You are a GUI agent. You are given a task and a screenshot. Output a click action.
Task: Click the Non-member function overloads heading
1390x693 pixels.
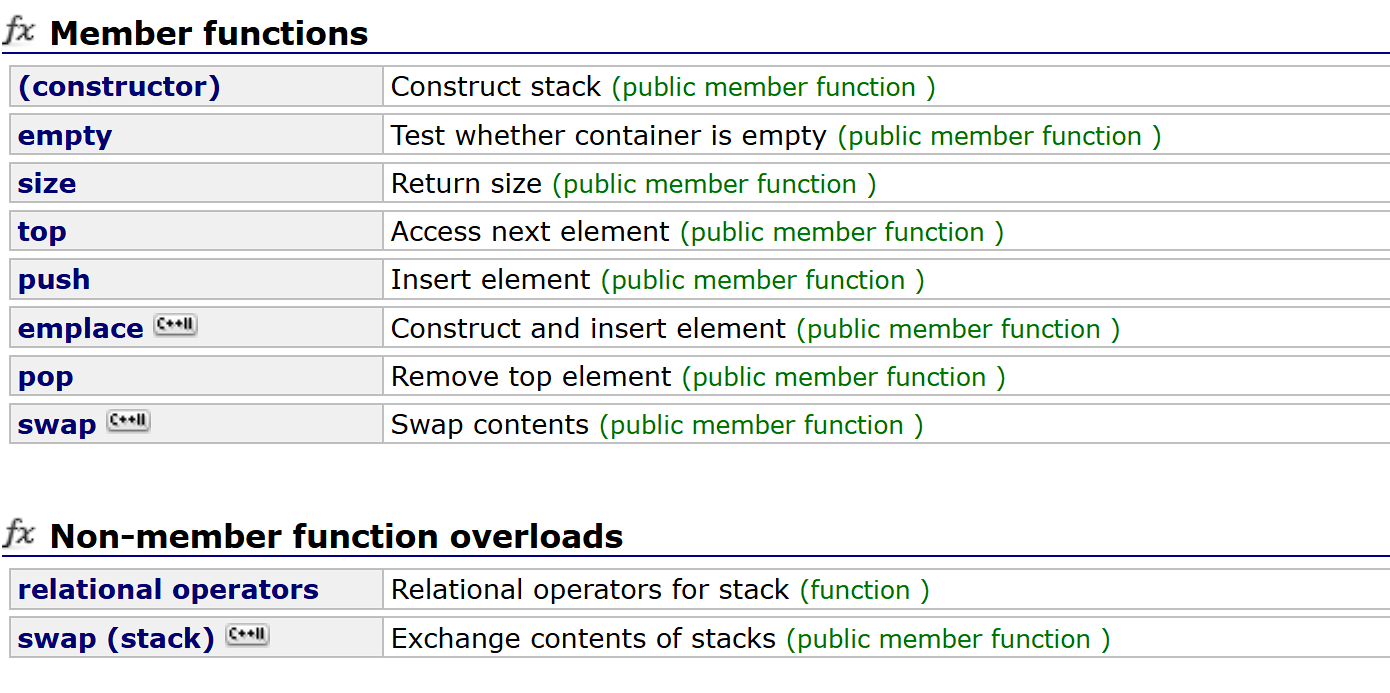336,537
